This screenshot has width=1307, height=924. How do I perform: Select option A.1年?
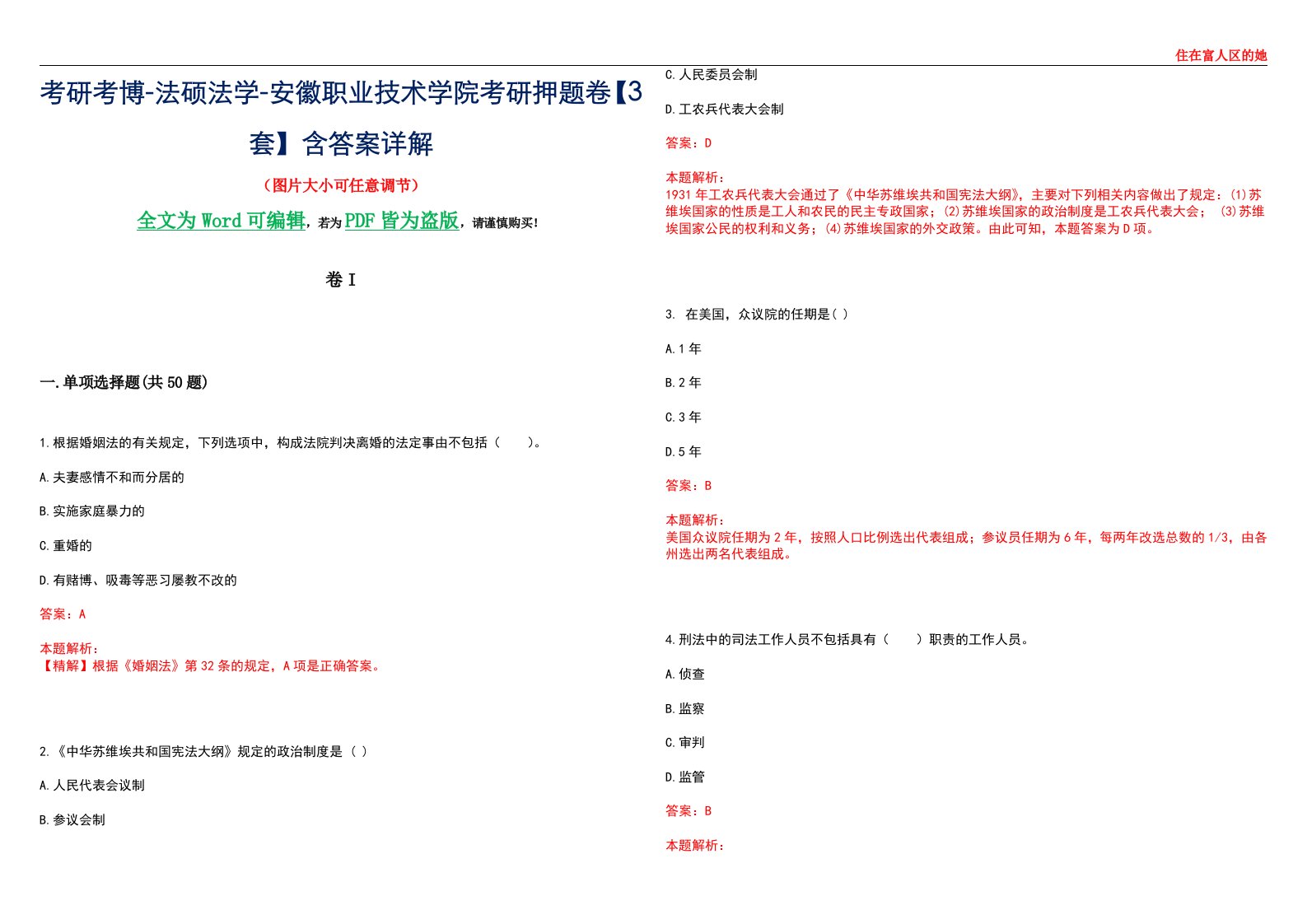click(684, 349)
